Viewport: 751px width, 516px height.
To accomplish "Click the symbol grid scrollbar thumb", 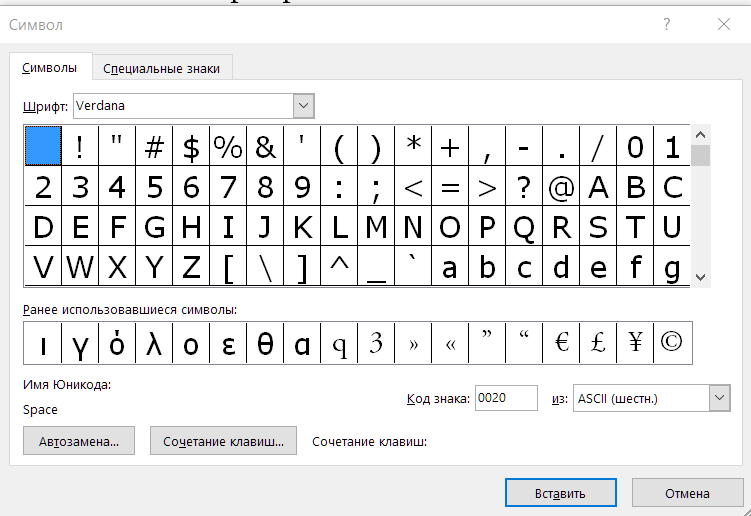I will tap(700, 155).
